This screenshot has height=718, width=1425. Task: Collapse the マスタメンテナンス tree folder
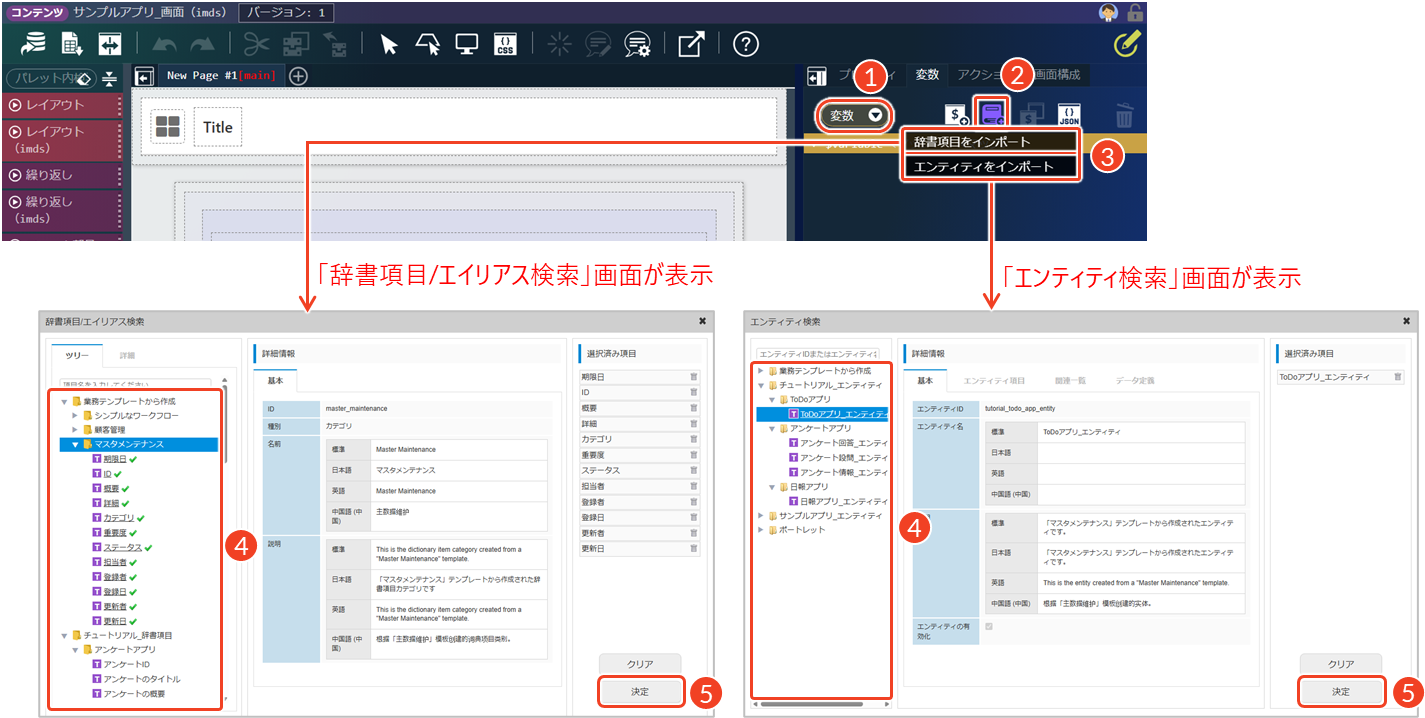[75, 444]
